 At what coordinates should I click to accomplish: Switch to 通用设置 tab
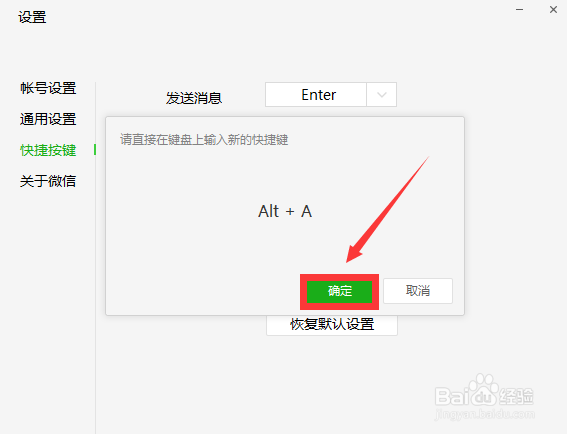(x=48, y=119)
